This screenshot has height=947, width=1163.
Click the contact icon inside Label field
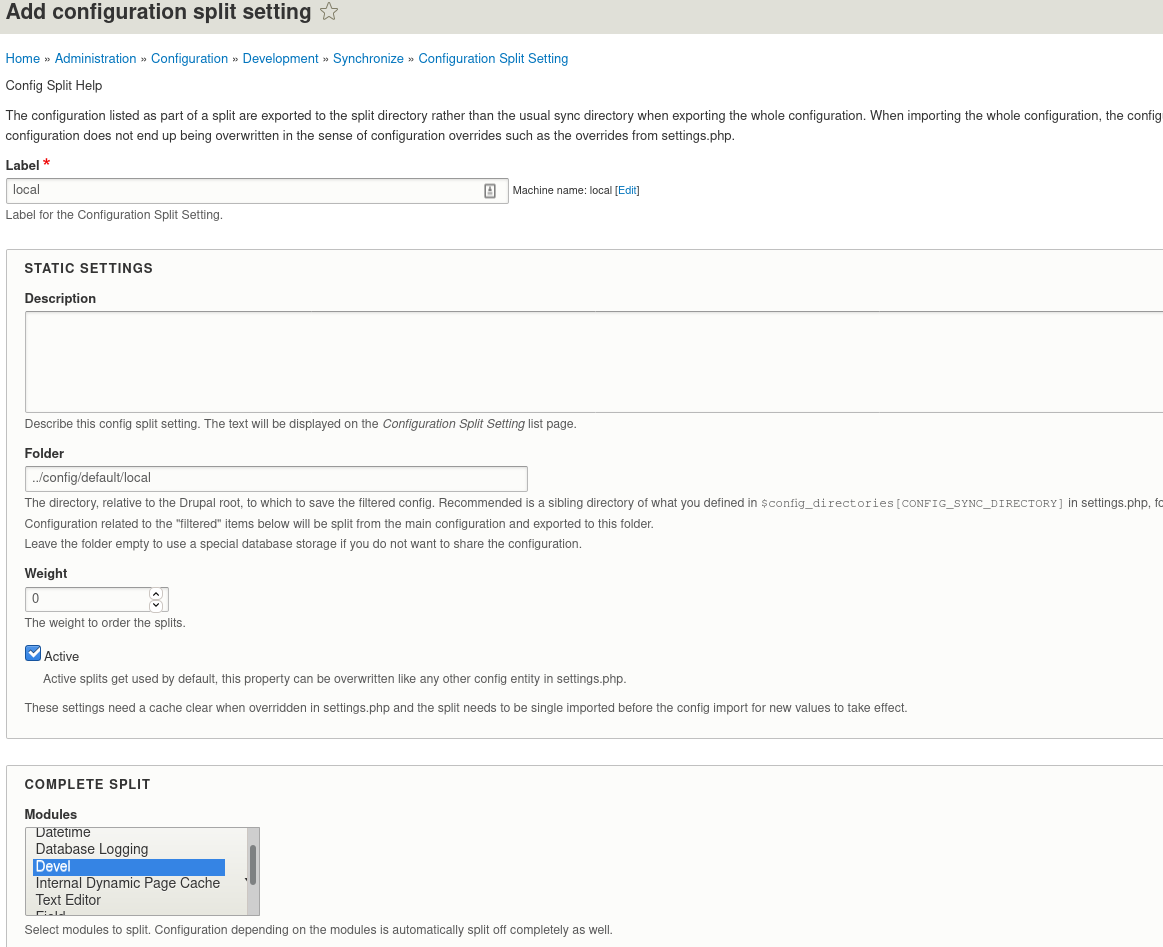tap(490, 191)
